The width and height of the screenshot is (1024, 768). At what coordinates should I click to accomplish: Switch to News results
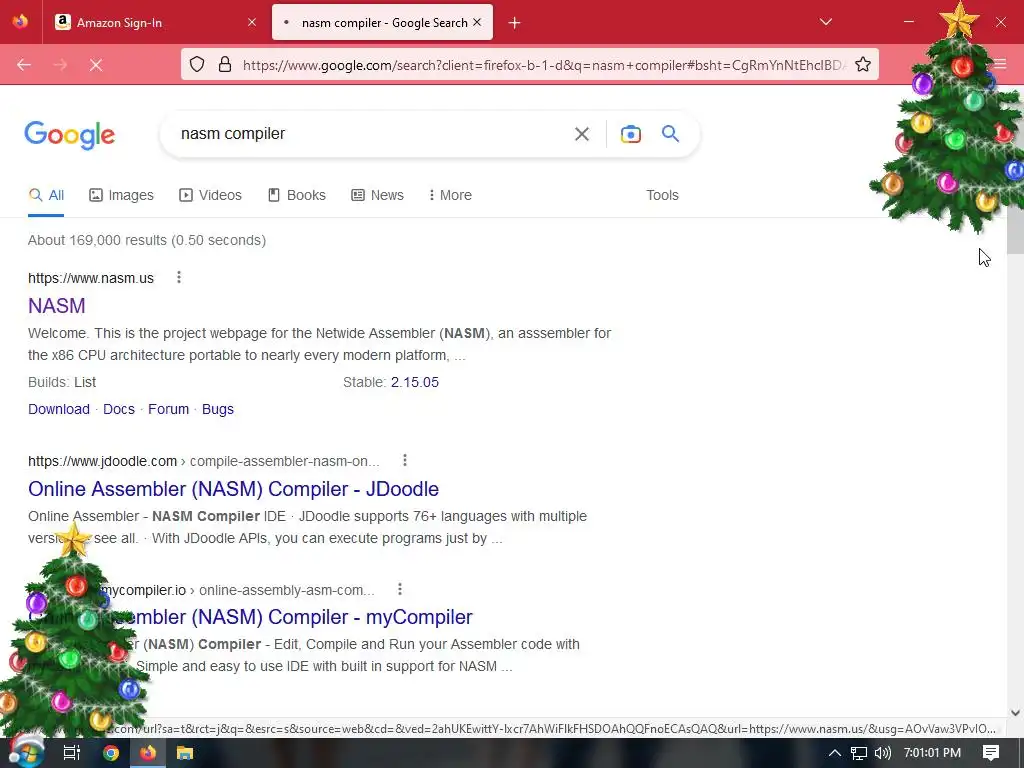(x=377, y=195)
